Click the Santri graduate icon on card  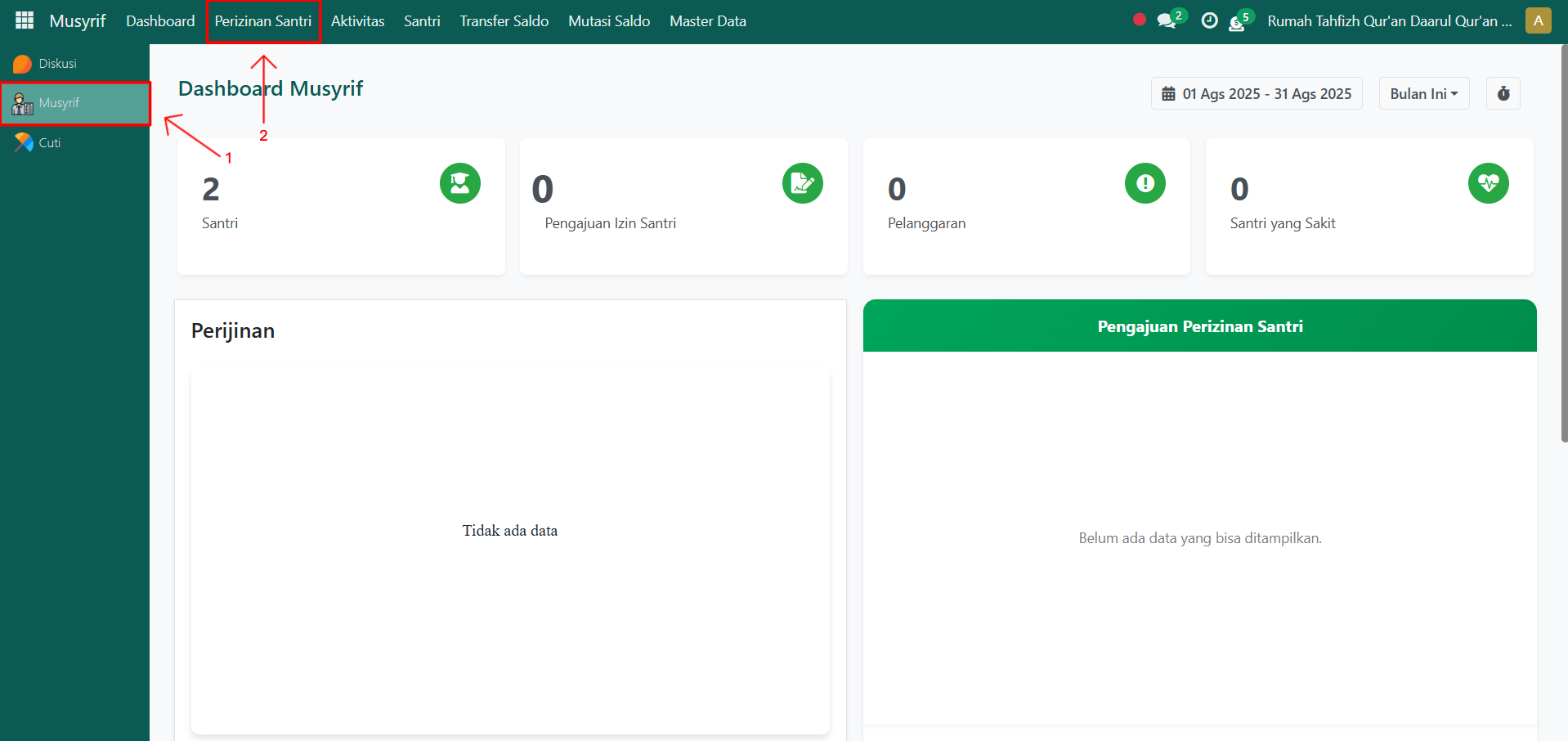(x=459, y=183)
